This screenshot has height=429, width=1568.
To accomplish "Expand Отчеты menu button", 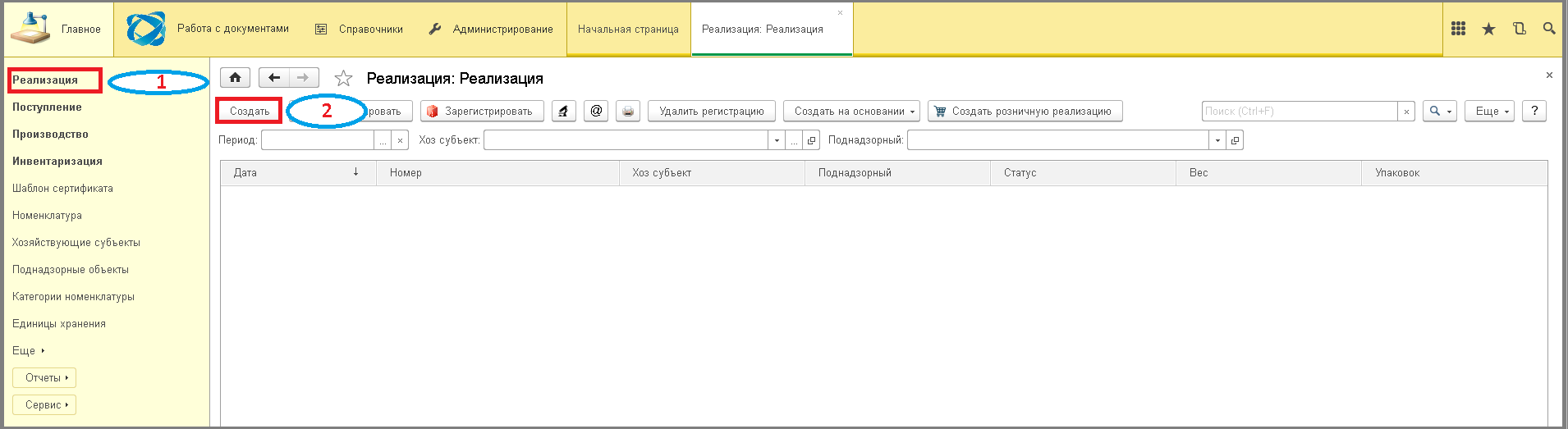I will [x=44, y=378].
